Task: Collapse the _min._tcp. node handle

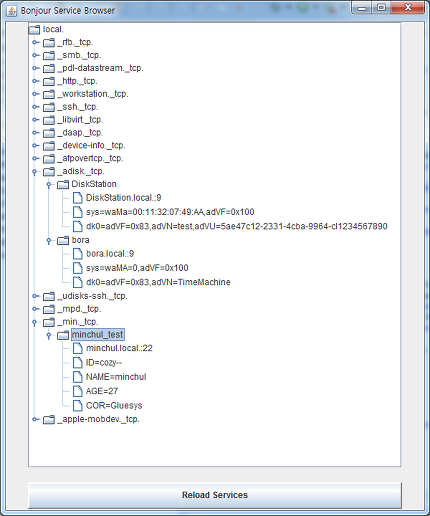Action: click(34, 322)
